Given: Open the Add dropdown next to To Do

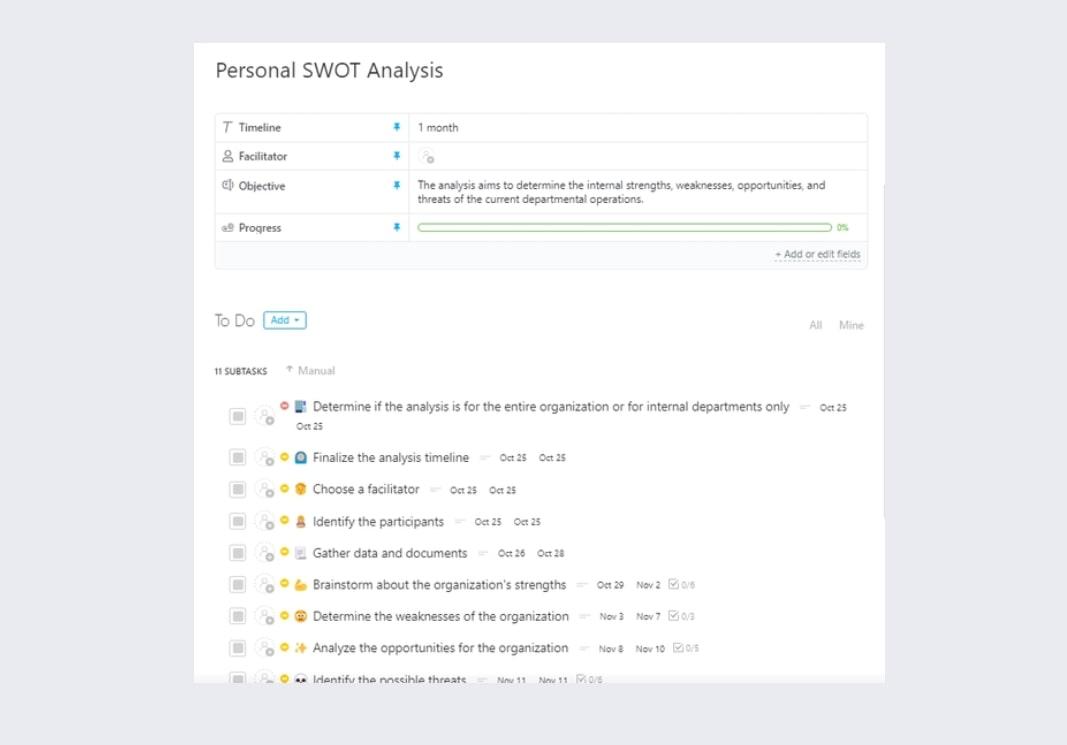Looking at the screenshot, I should tap(285, 320).
